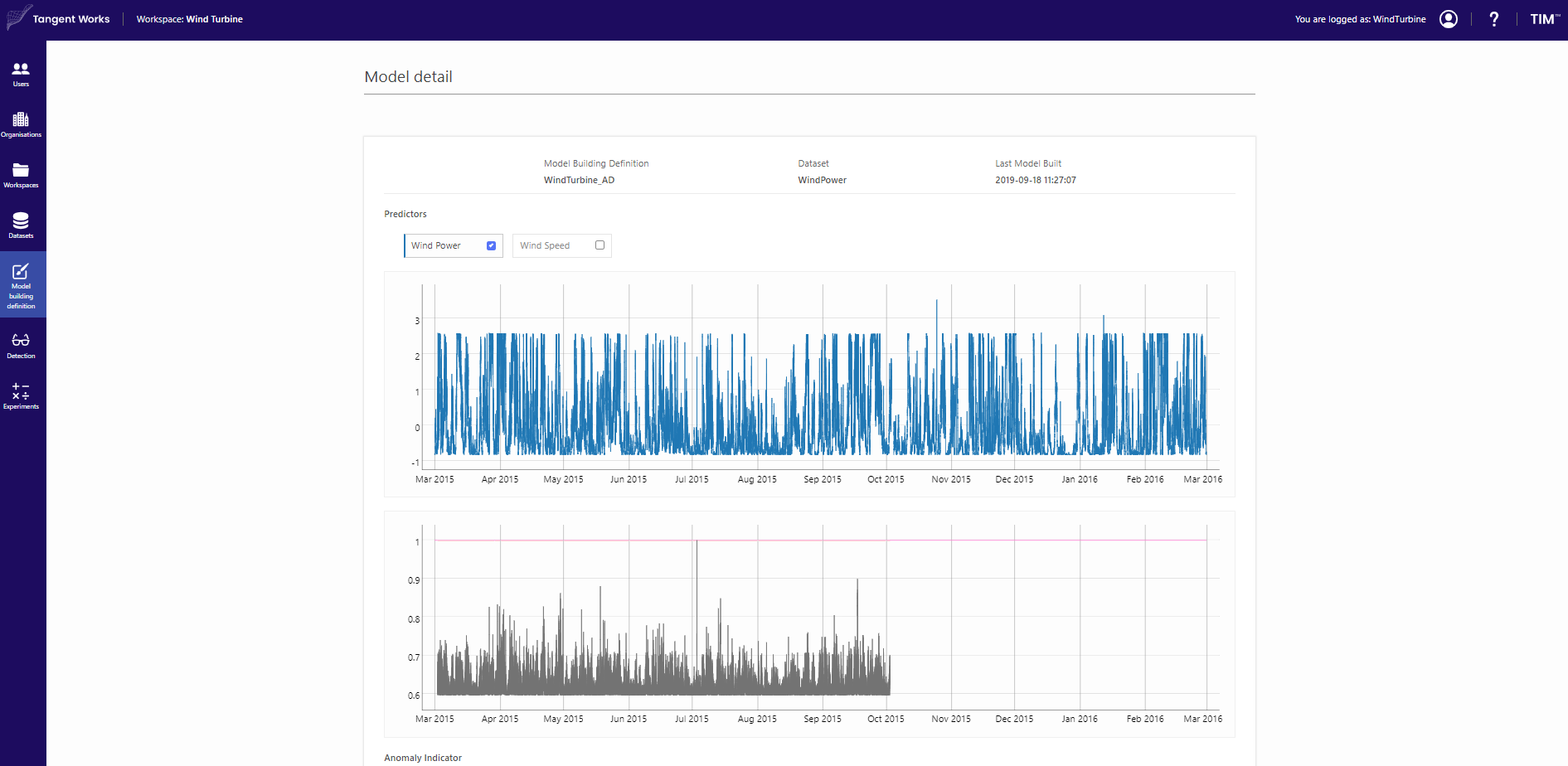Click the Wind Power time series chart
This screenshot has height=766, width=1568.
tap(809, 384)
